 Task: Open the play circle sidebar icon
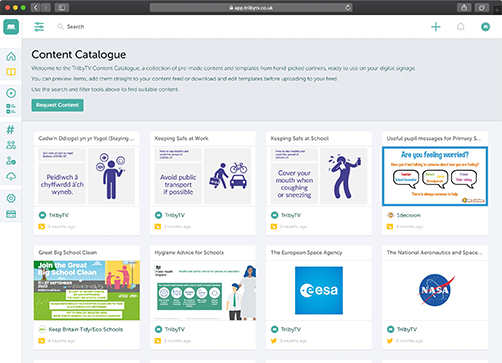pyautogui.click(x=11, y=93)
